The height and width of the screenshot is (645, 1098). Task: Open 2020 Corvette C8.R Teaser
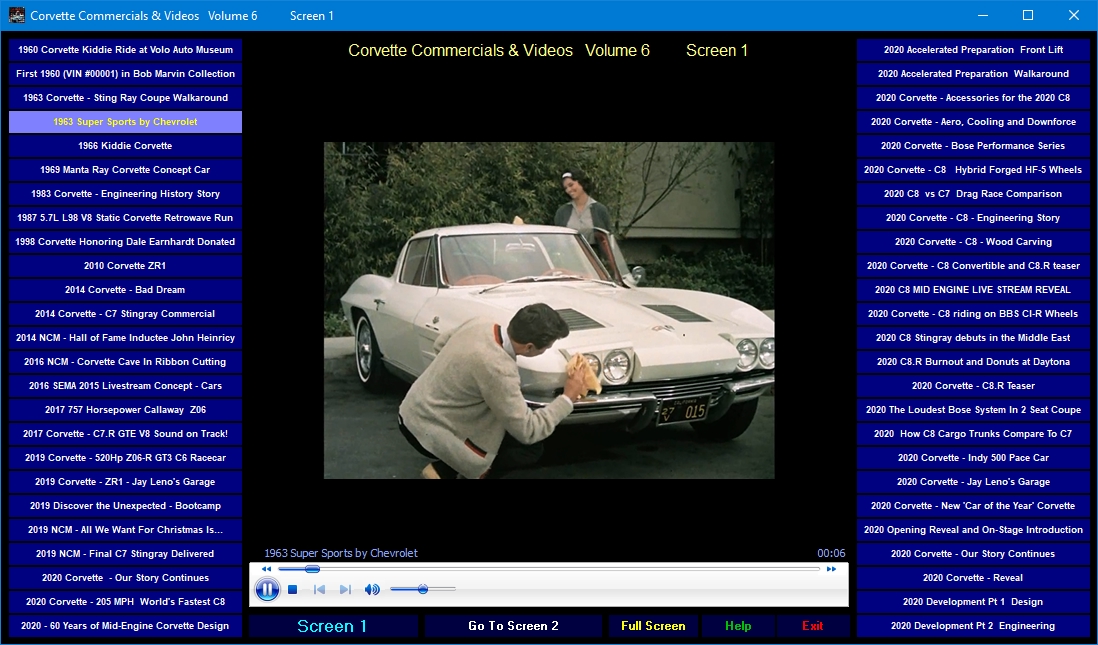click(x=973, y=386)
